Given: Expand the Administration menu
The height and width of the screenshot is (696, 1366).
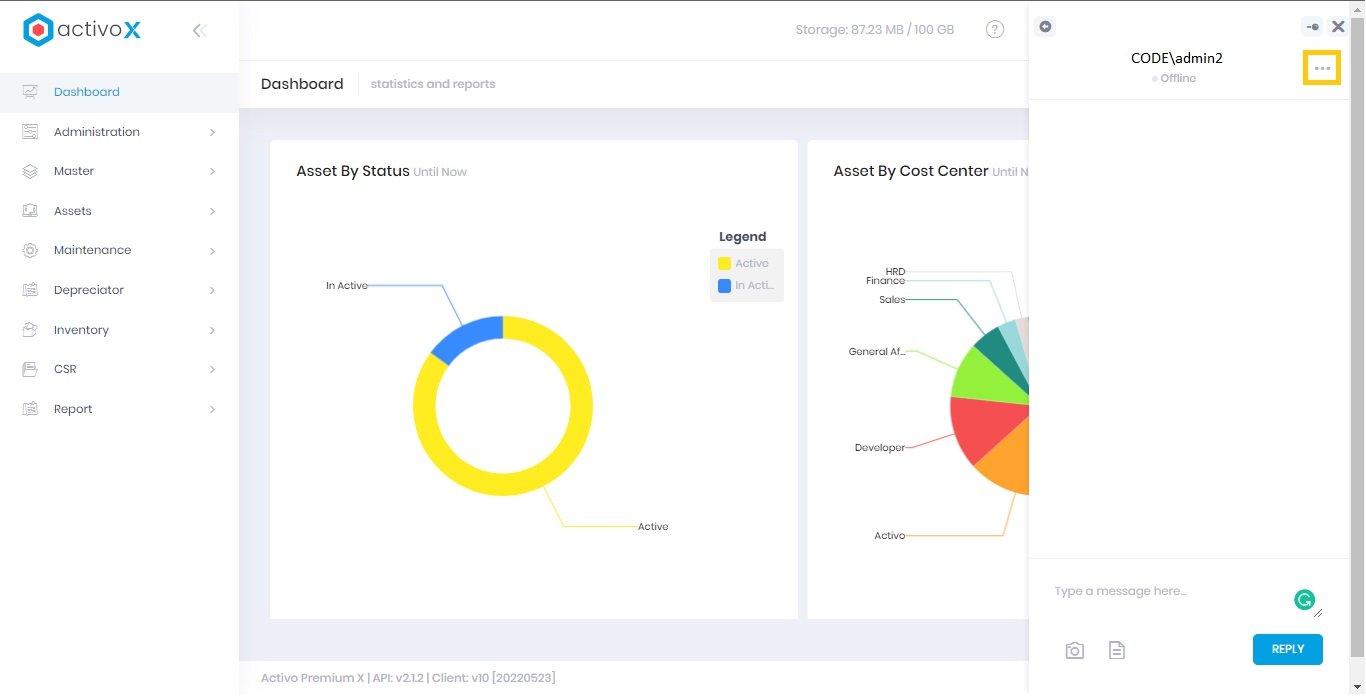Looking at the screenshot, I should [97, 132].
